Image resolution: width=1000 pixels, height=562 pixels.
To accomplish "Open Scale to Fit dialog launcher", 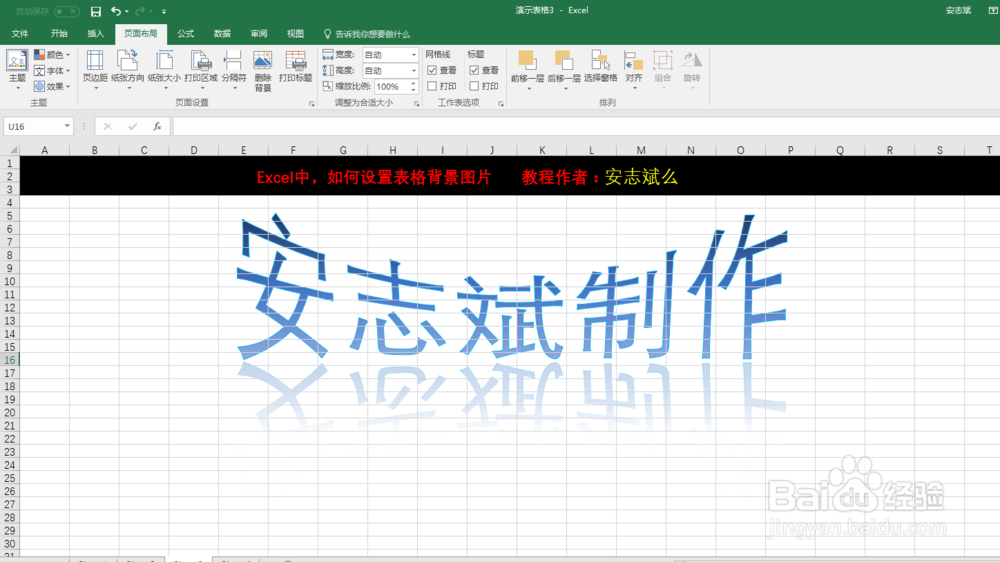I will coord(416,103).
